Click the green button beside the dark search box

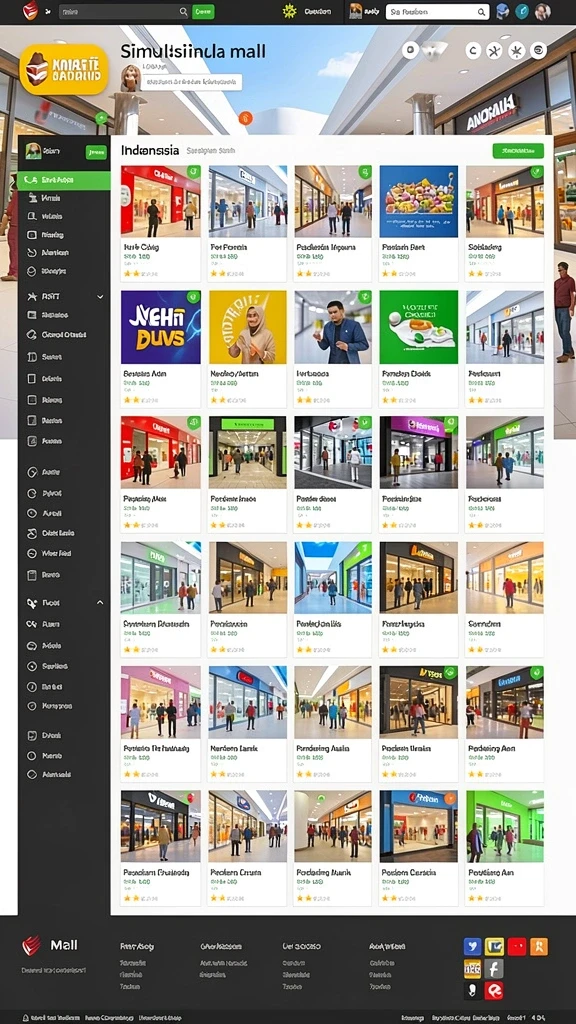(202, 12)
